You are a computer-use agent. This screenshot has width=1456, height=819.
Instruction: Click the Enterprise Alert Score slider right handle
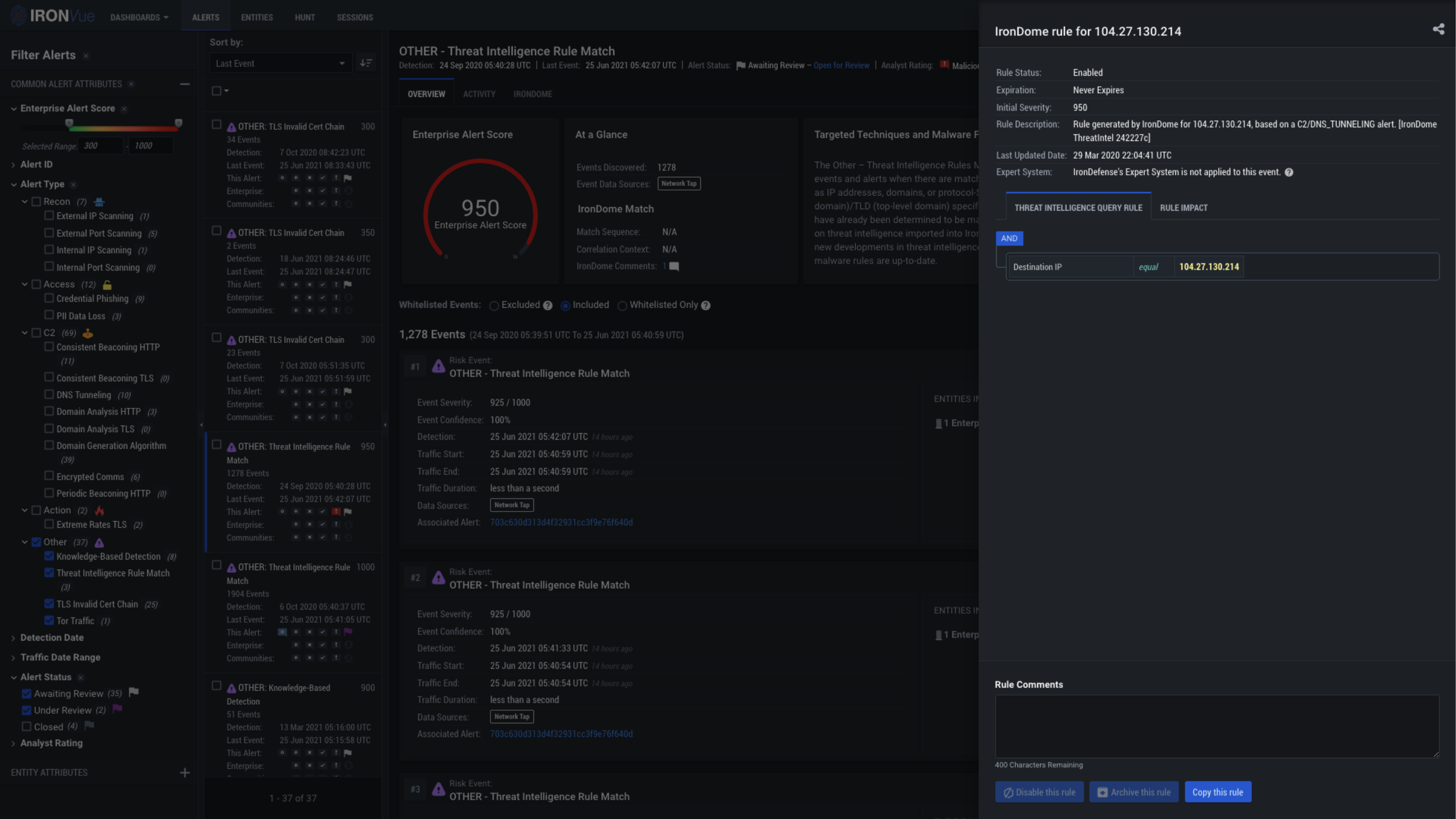179,123
